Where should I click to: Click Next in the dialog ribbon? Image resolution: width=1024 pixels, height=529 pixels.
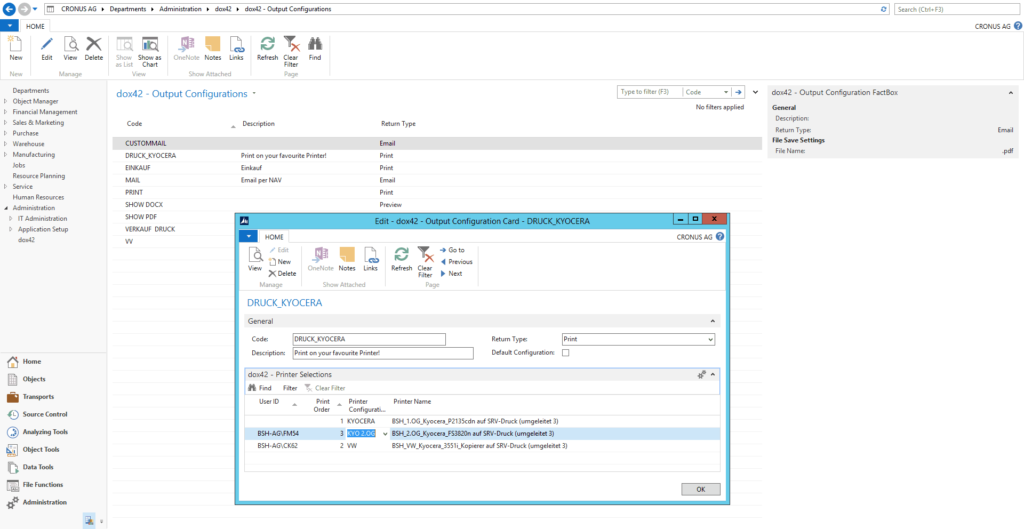455,273
